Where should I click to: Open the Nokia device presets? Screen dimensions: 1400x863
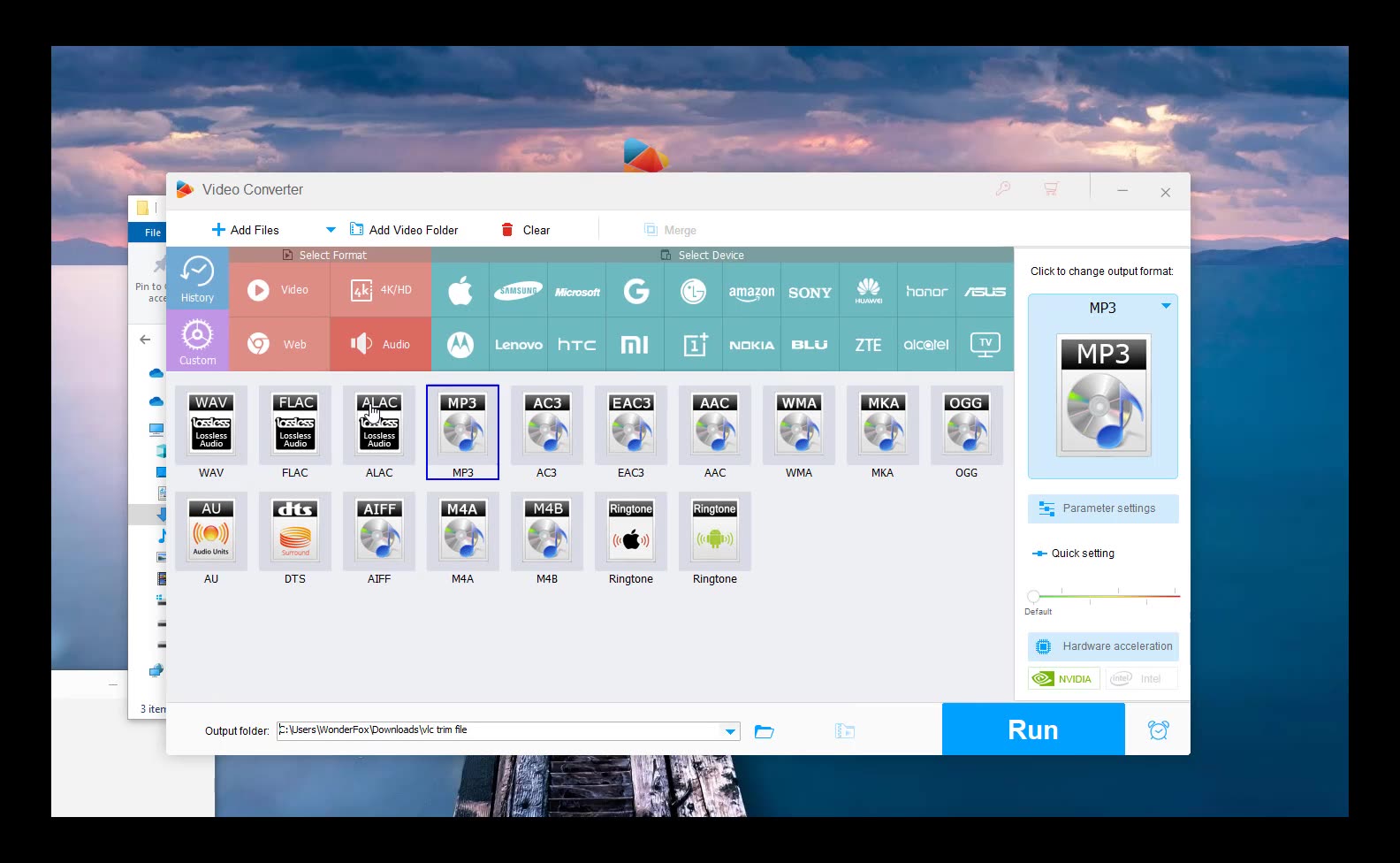(x=752, y=345)
